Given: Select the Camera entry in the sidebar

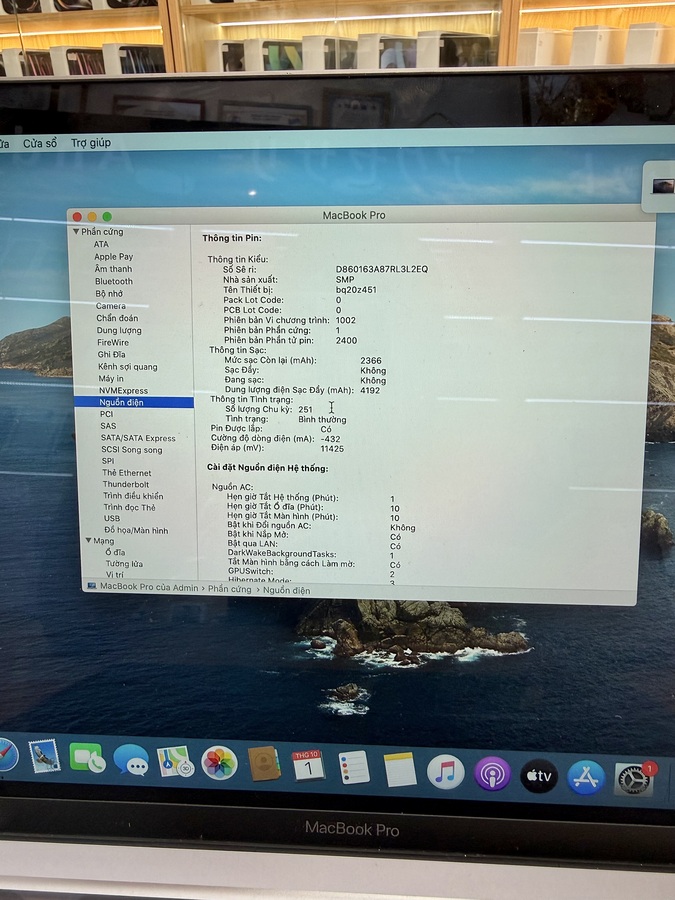Looking at the screenshot, I should 110,306.
